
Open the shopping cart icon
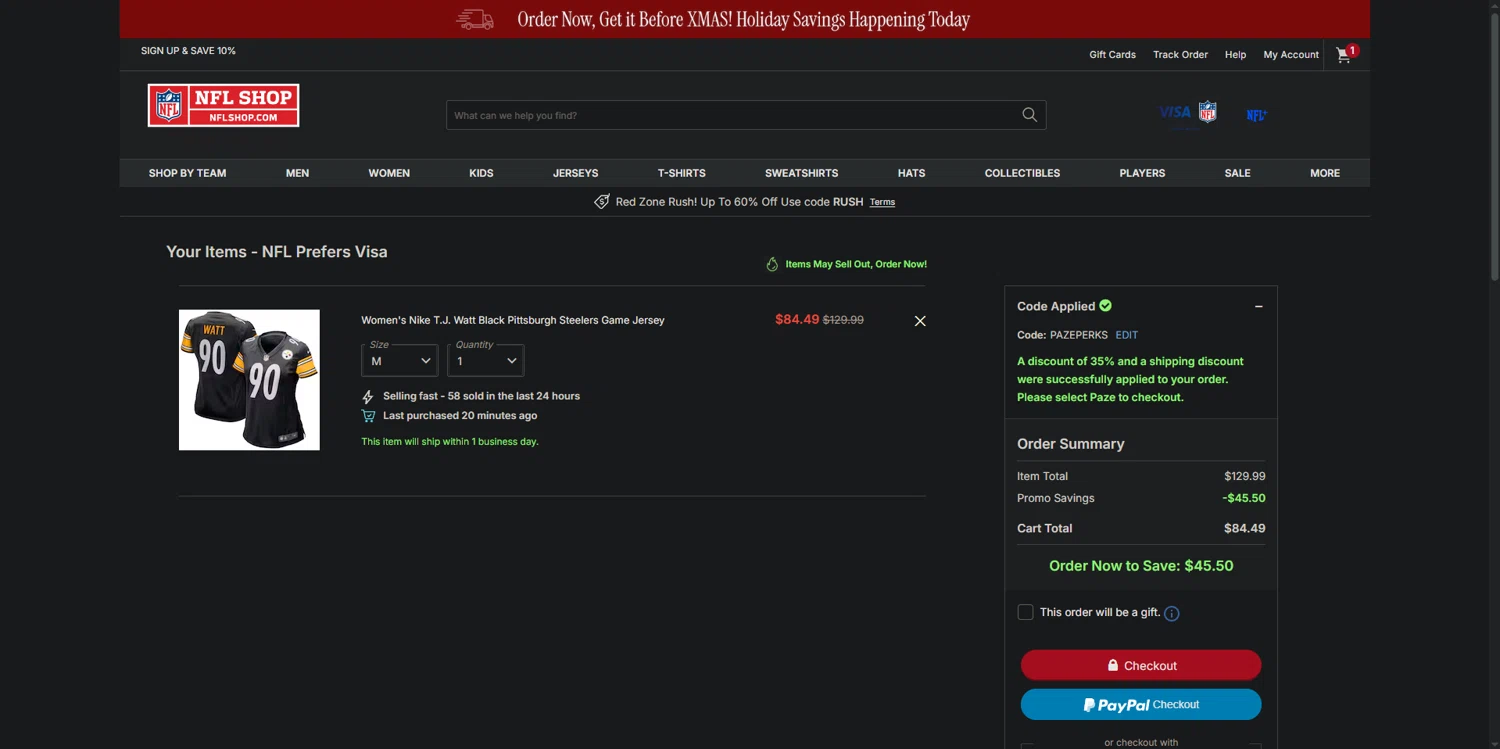[x=1343, y=55]
